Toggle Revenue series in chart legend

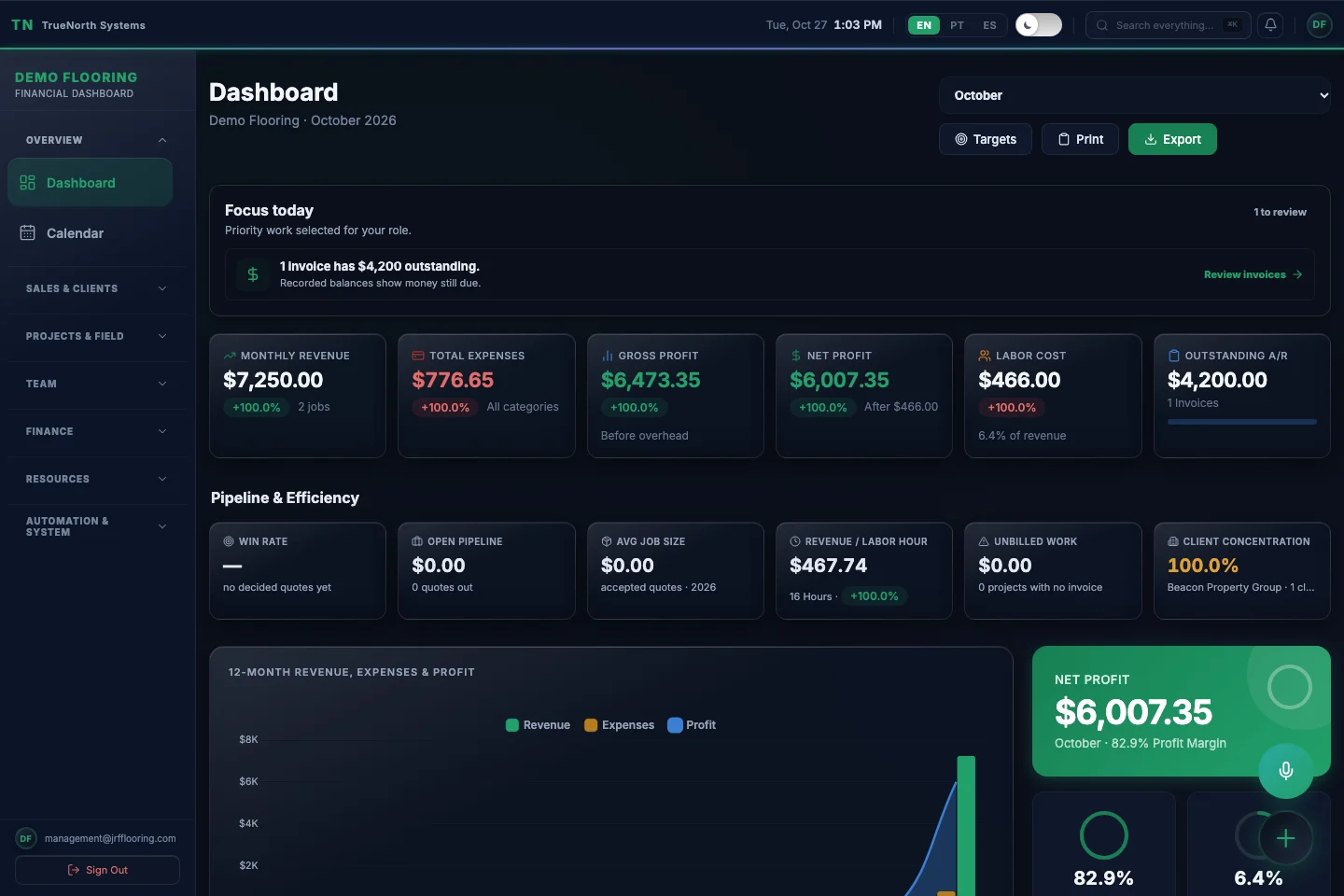pos(538,725)
